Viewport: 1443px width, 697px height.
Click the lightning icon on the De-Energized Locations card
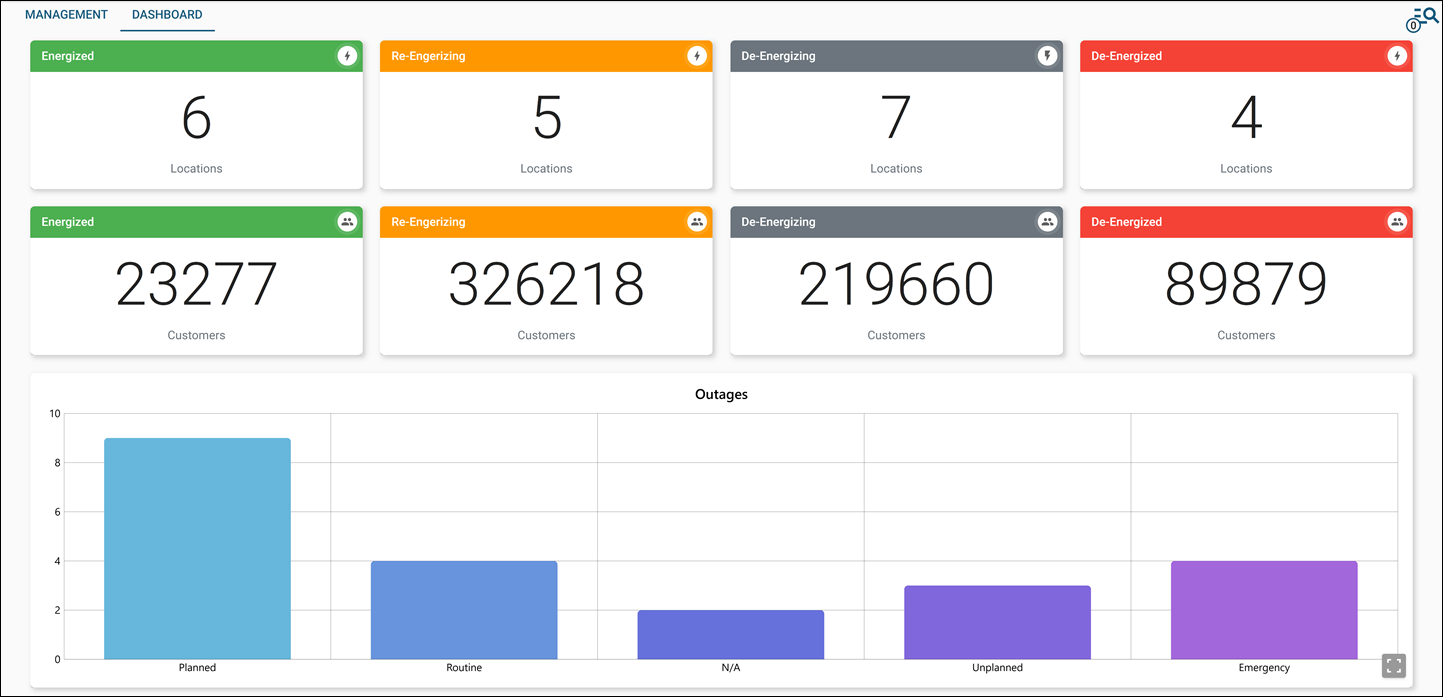(1397, 56)
